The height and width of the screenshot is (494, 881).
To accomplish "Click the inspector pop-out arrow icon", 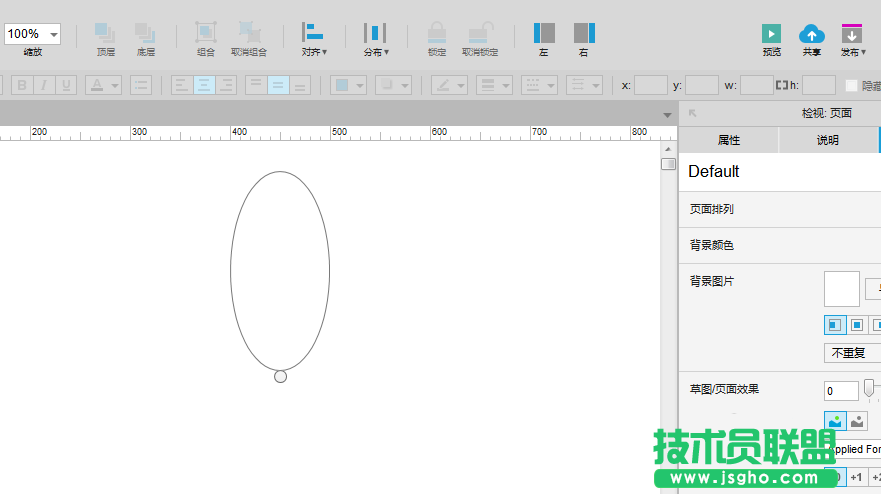I will 692,113.
